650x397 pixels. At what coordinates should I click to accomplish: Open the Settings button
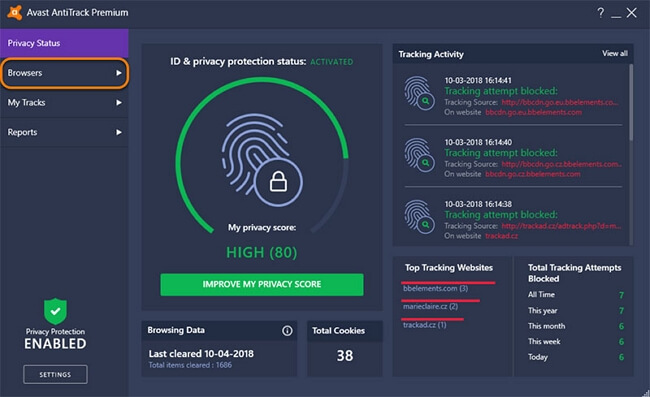coord(55,375)
